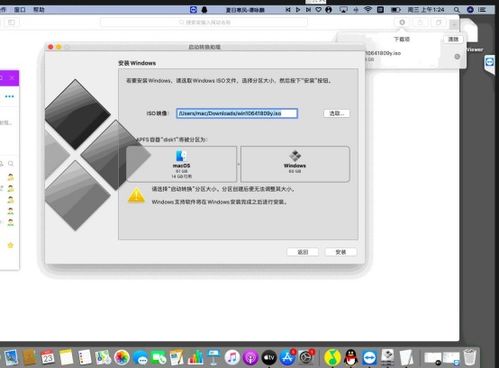The width and height of the screenshot is (499, 368).
Task: Click Safari share toolbar icon
Action: (420, 22)
